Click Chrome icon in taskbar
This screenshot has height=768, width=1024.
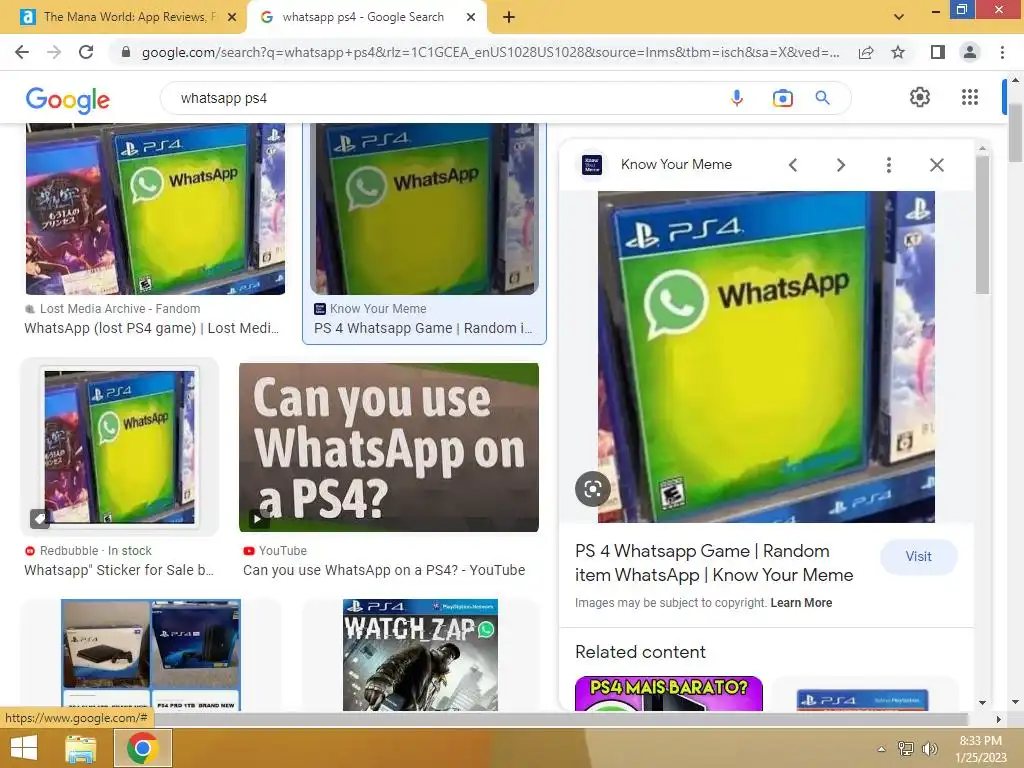pyautogui.click(x=142, y=748)
